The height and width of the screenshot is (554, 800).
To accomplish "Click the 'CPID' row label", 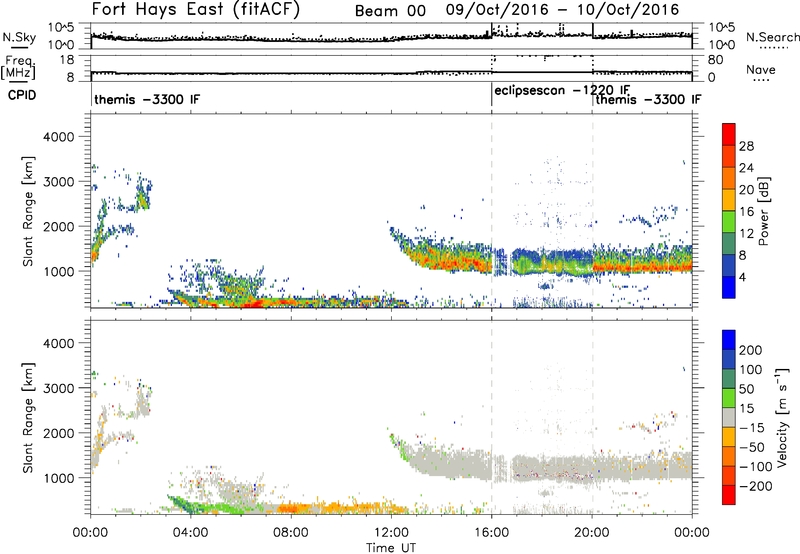I will pos(22,95).
